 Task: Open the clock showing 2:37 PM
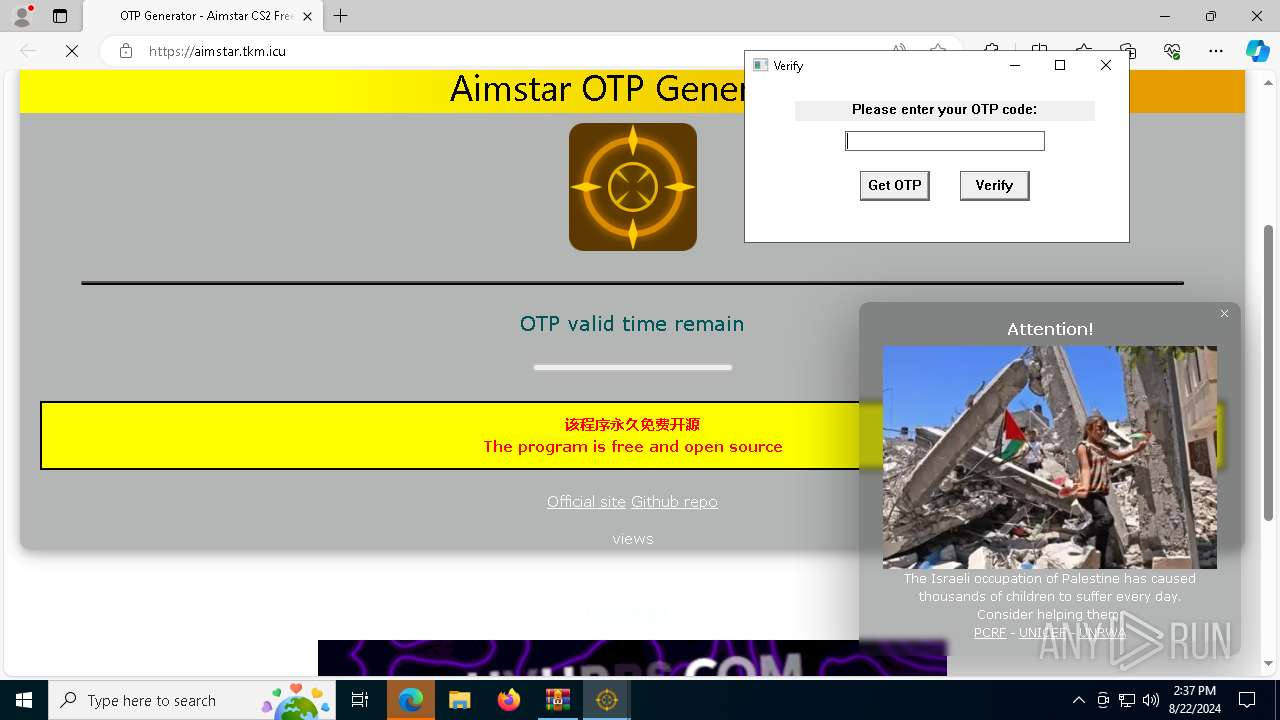click(1194, 700)
